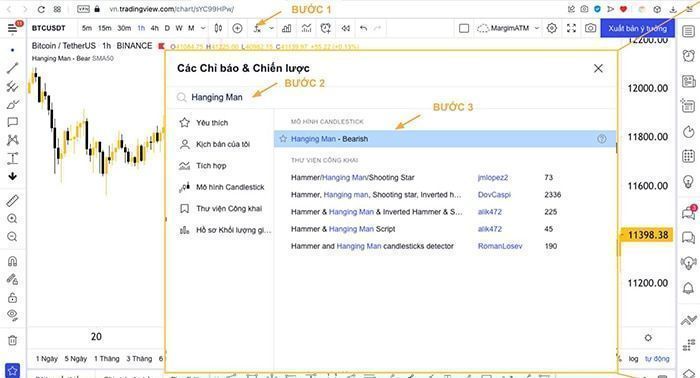The height and width of the screenshot is (378, 700).
Task: Open Hồ sơ Khối lượng category
Action: [x=225, y=230]
